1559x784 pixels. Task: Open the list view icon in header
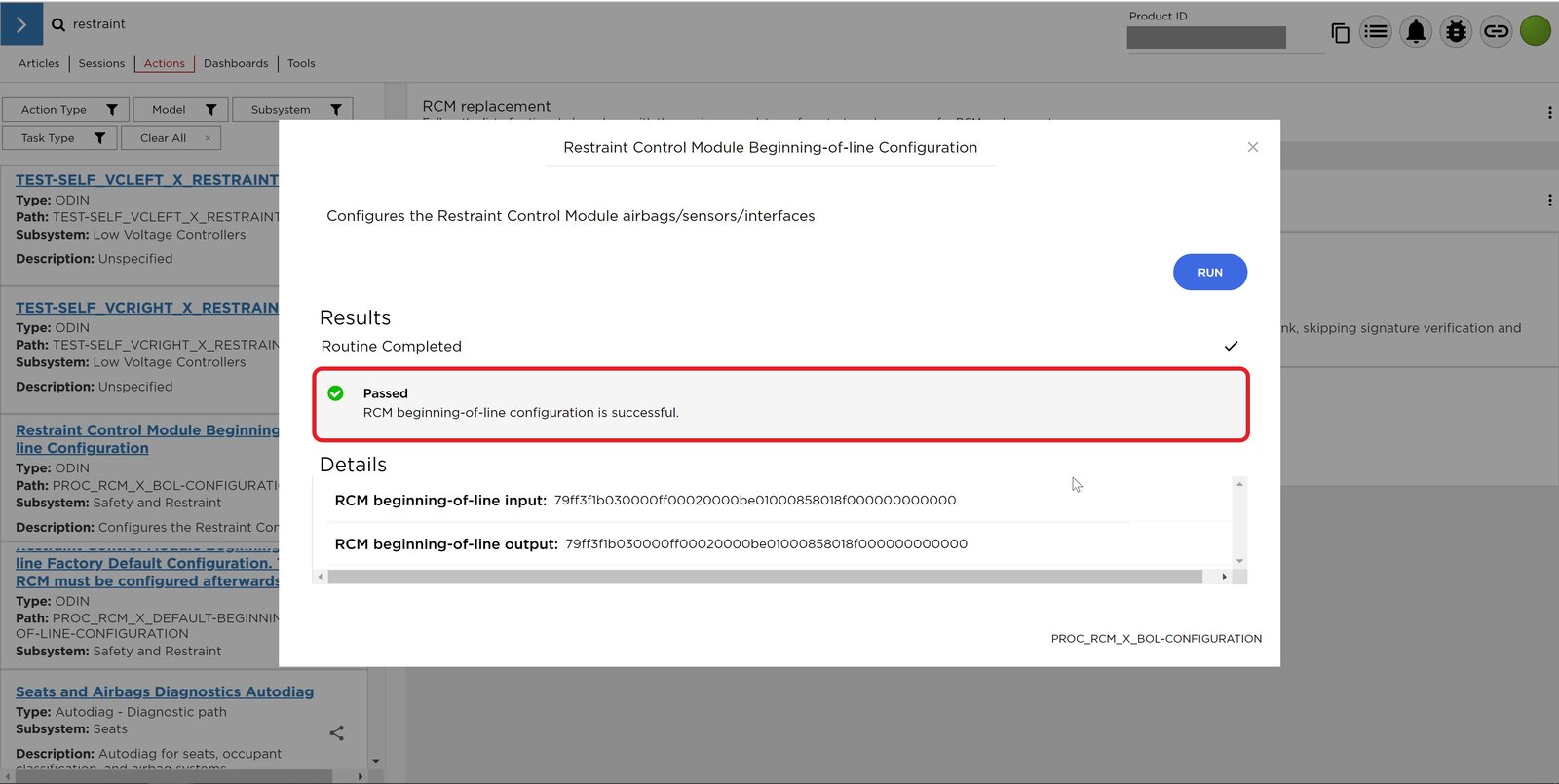1376,32
